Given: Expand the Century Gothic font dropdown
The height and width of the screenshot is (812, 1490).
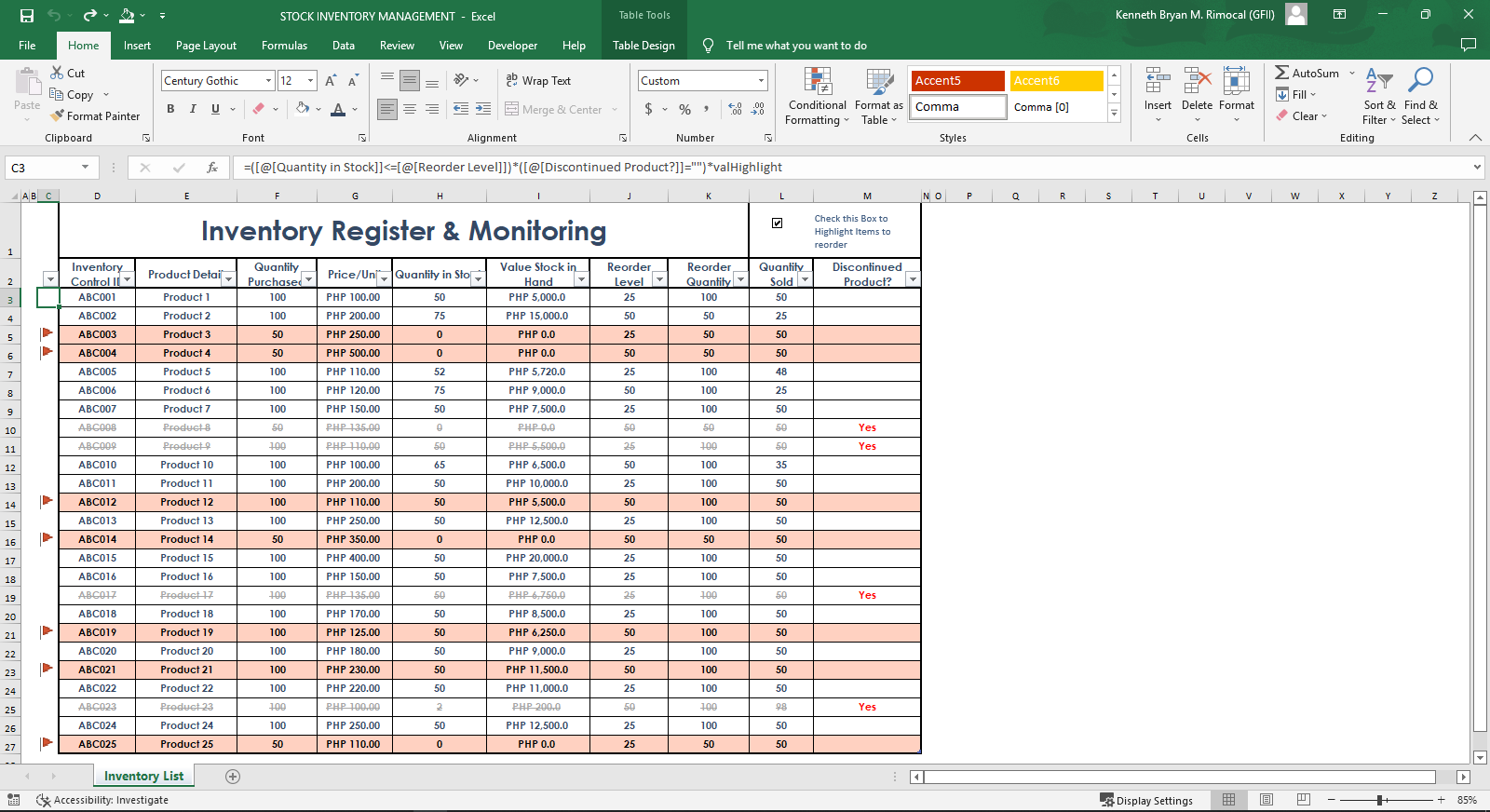Looking at the screenshot, I should [x=268, y=81].
